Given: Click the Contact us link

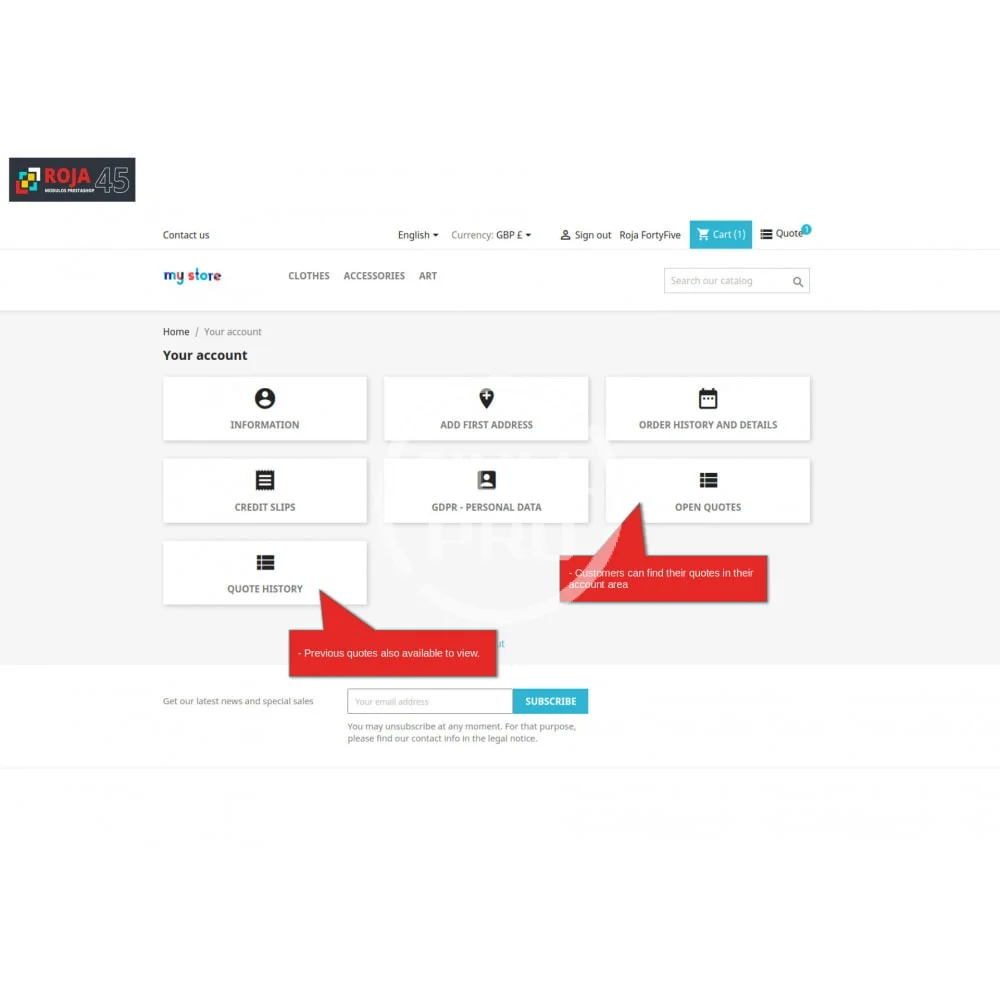Looking at the screenshot, I should pos(186,235).
